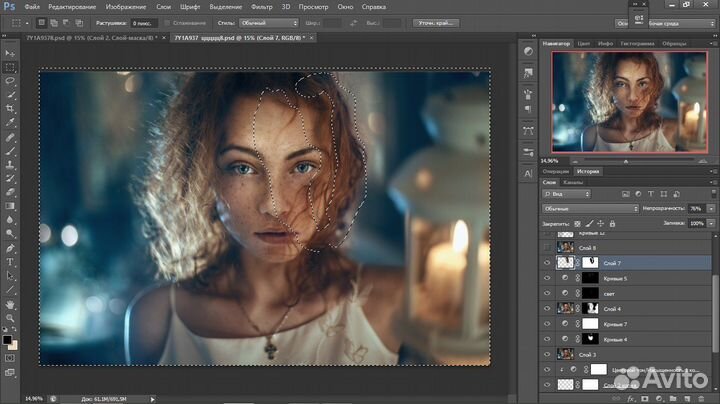Pick the Crop tool

10,108
